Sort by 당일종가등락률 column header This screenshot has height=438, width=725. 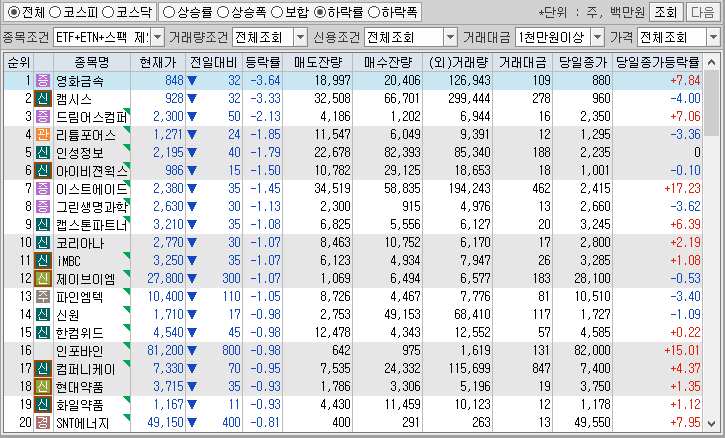657,62
